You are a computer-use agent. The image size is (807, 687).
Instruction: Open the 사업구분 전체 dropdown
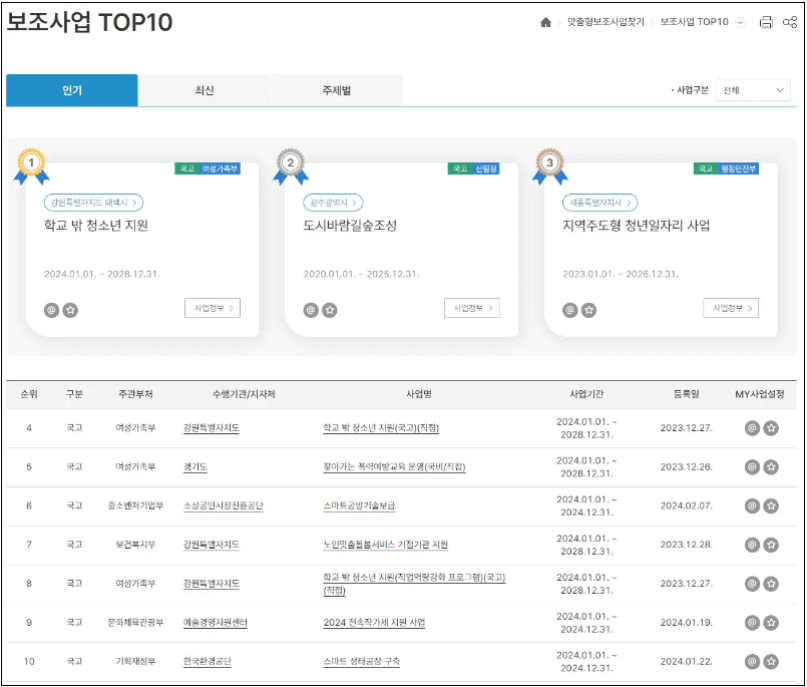[752, 90]
